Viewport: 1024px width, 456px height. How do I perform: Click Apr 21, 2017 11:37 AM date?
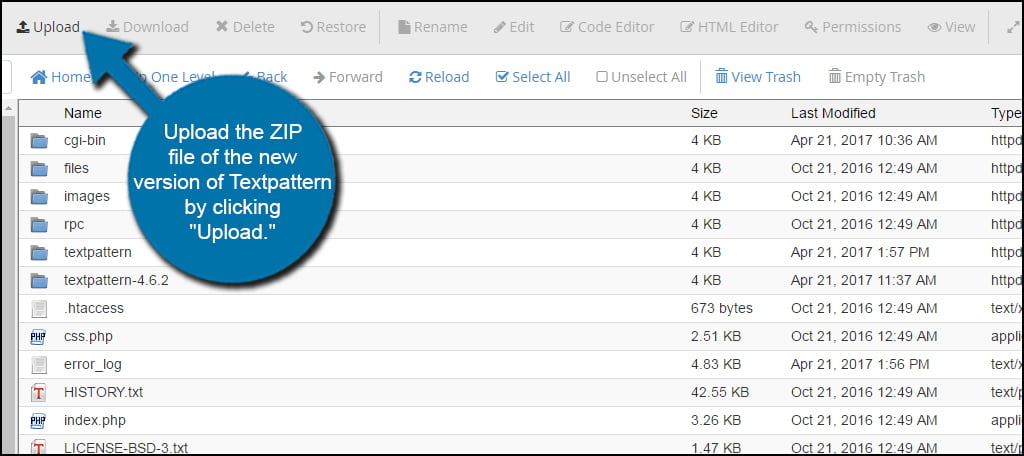pyautogui.click(x=863, y=280)
